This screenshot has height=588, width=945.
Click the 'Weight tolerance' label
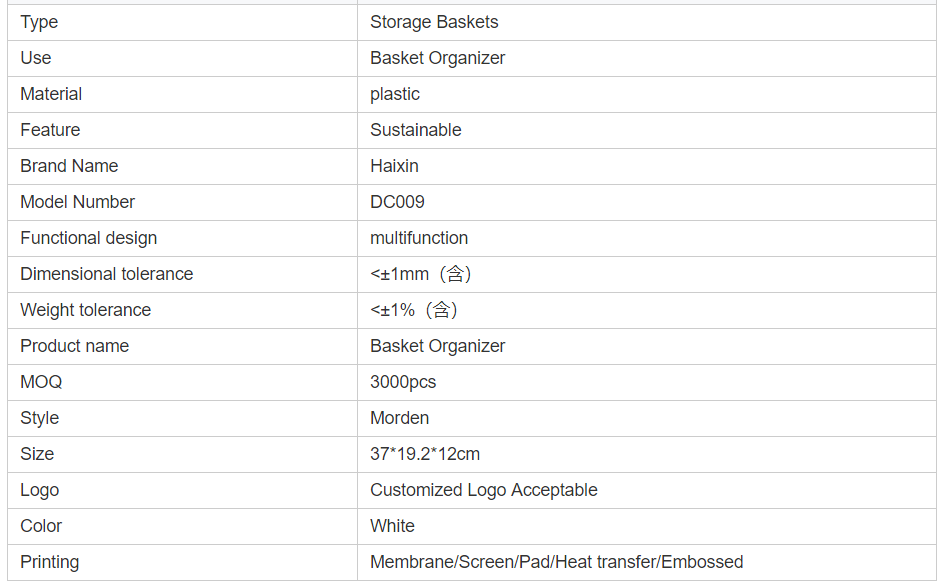tap(85, 310)
